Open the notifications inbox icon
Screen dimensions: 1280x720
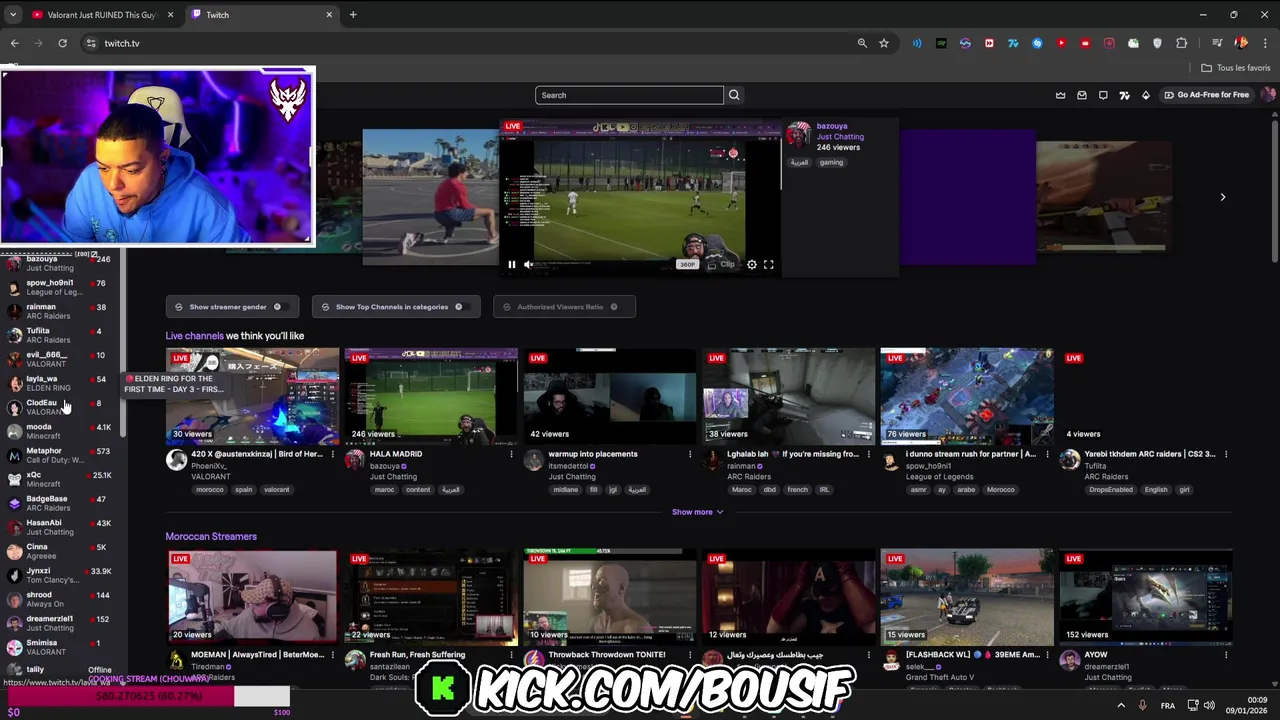1082,95
